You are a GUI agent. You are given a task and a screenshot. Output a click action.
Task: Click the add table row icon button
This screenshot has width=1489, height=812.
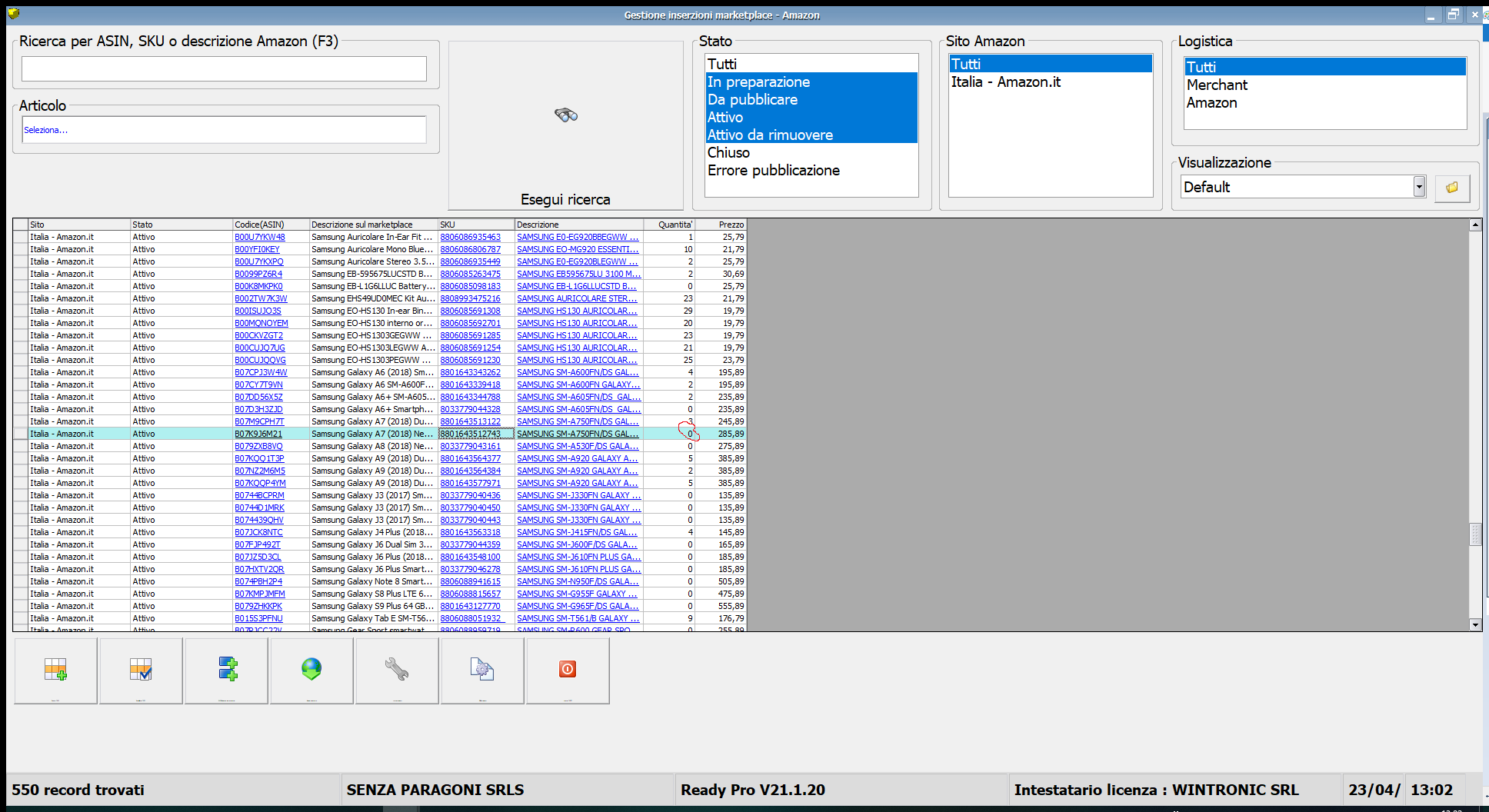pos(55,671)
